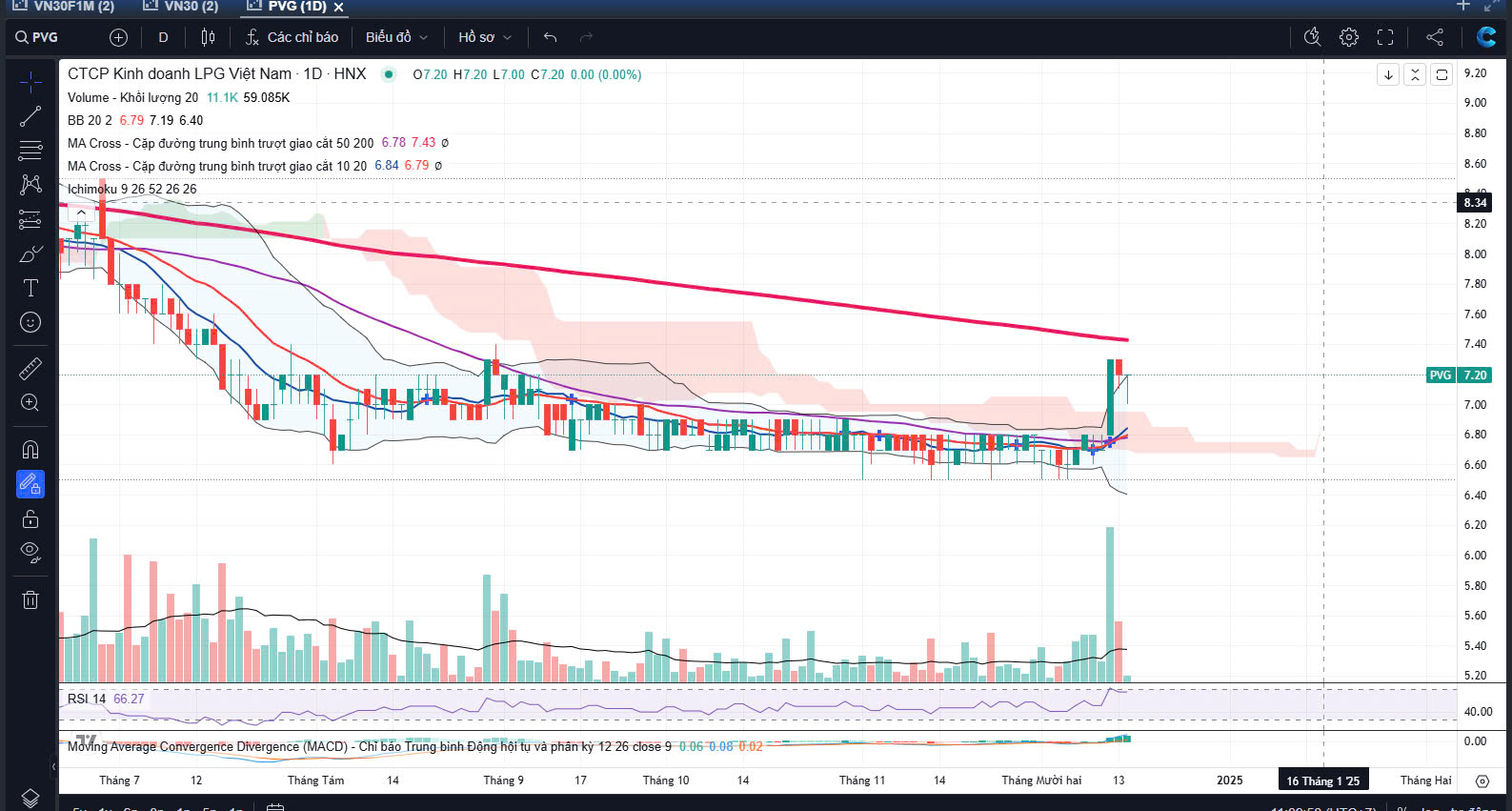Open the D timeframe interval selector
1512x811 pixels.
[x=163, y=37]
